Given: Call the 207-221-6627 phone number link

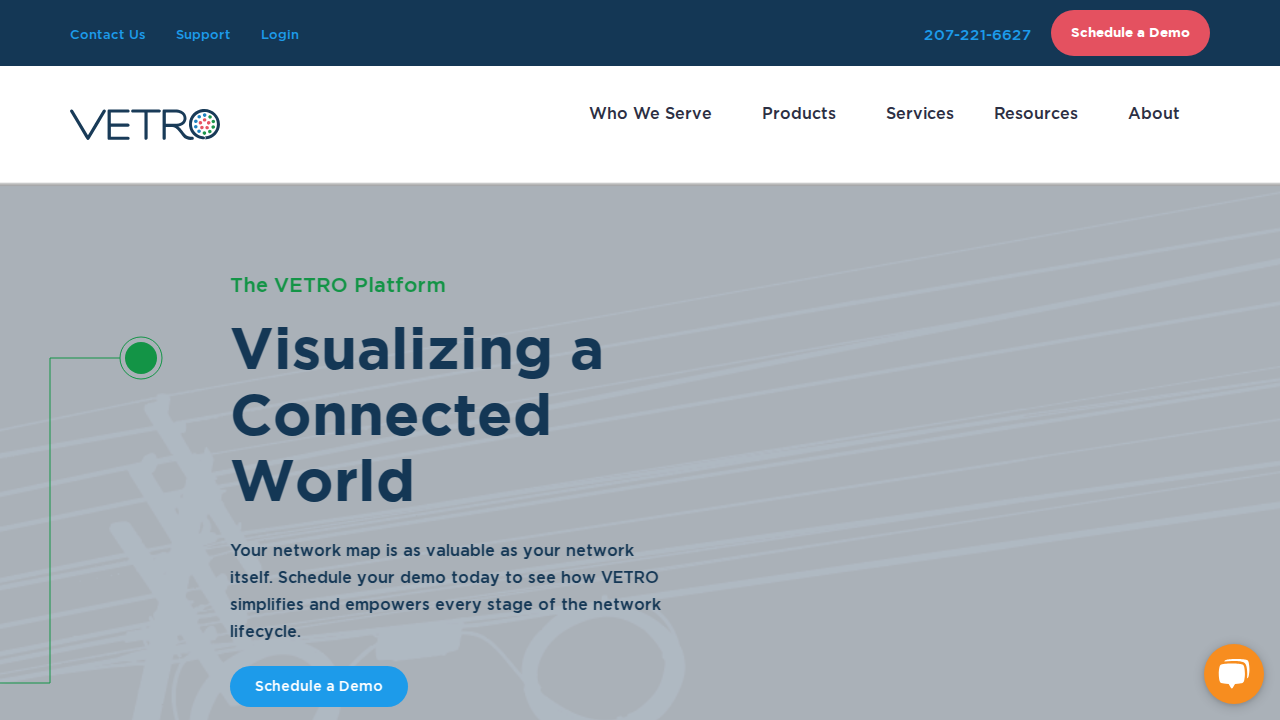Looking at the screenshot, I should [x=977, y=35].
